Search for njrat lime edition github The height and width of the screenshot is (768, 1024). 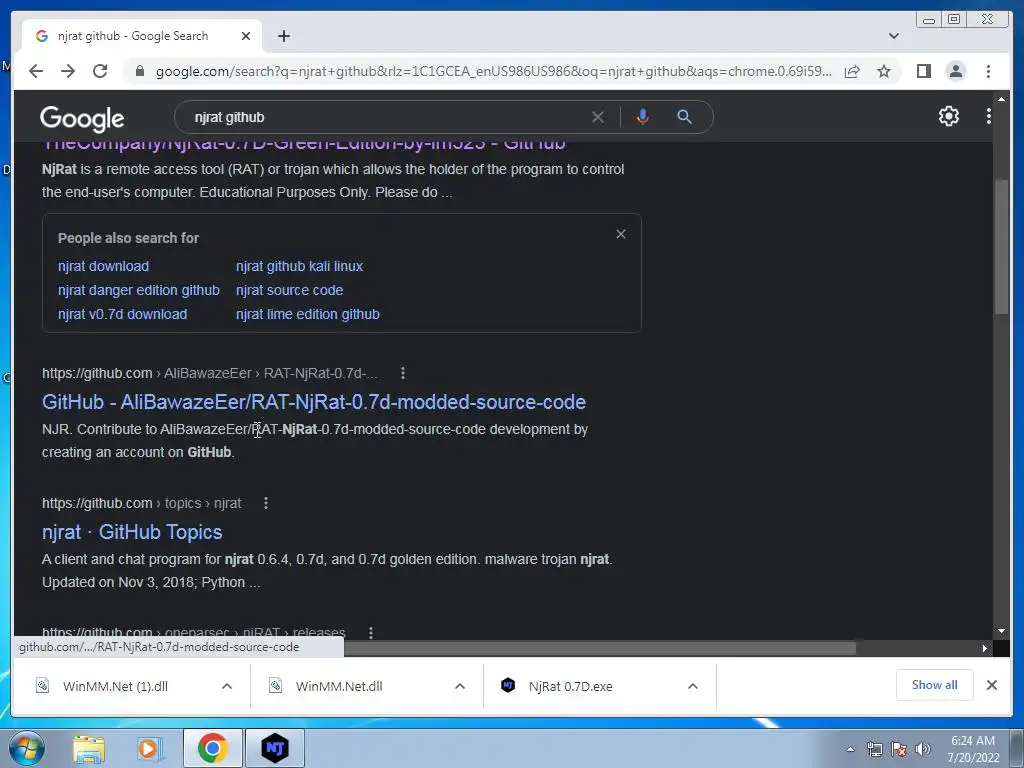308,314
